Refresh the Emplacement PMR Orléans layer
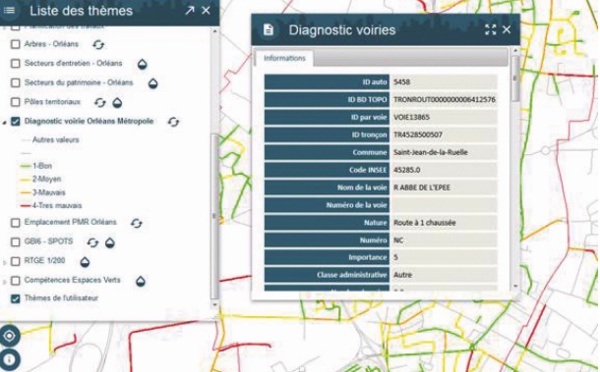 click(x=137, y=223)
